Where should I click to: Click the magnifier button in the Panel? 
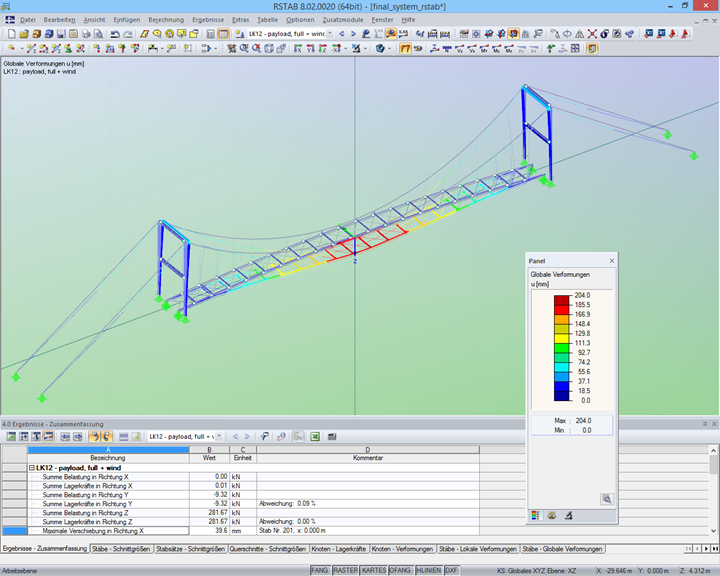[607, 499]
